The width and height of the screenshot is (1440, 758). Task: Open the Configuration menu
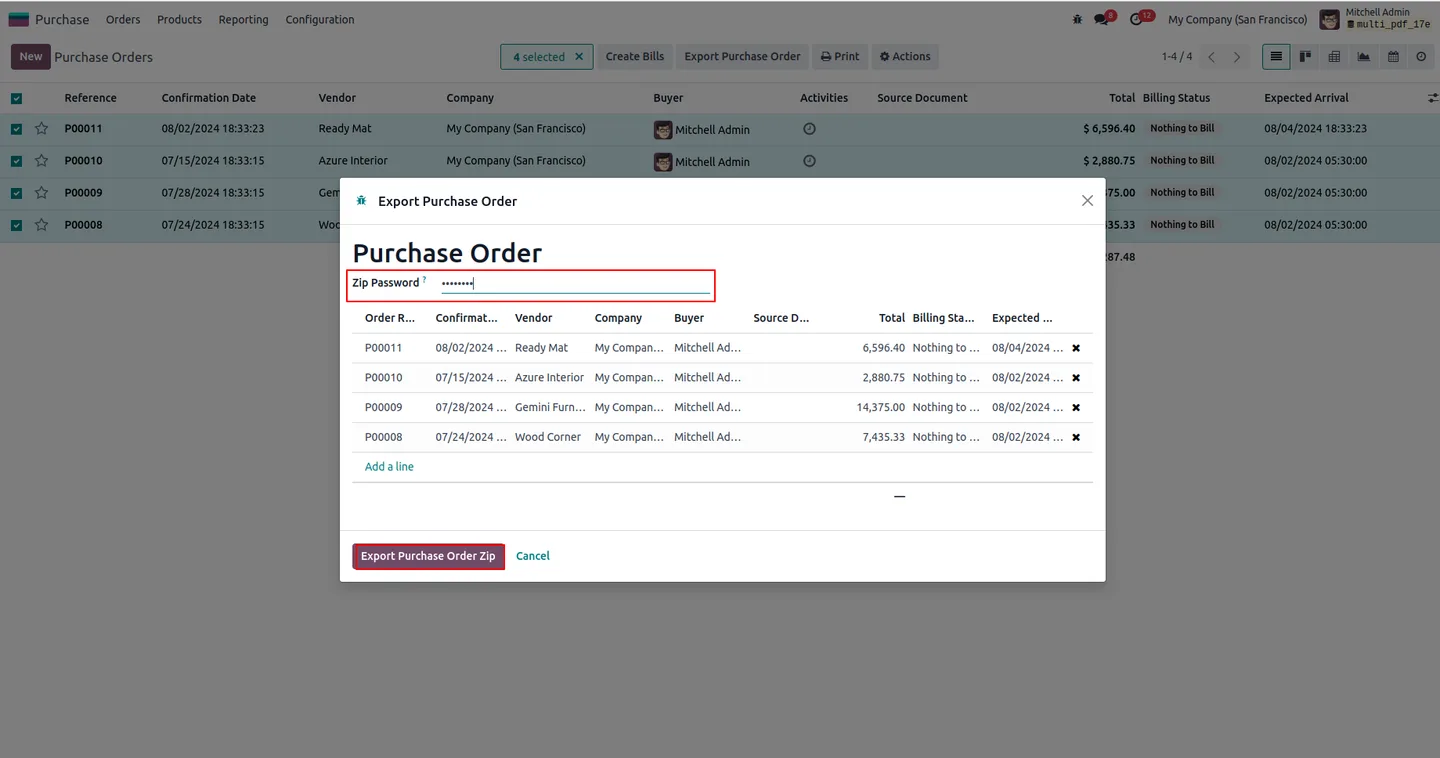click(320, 19)
